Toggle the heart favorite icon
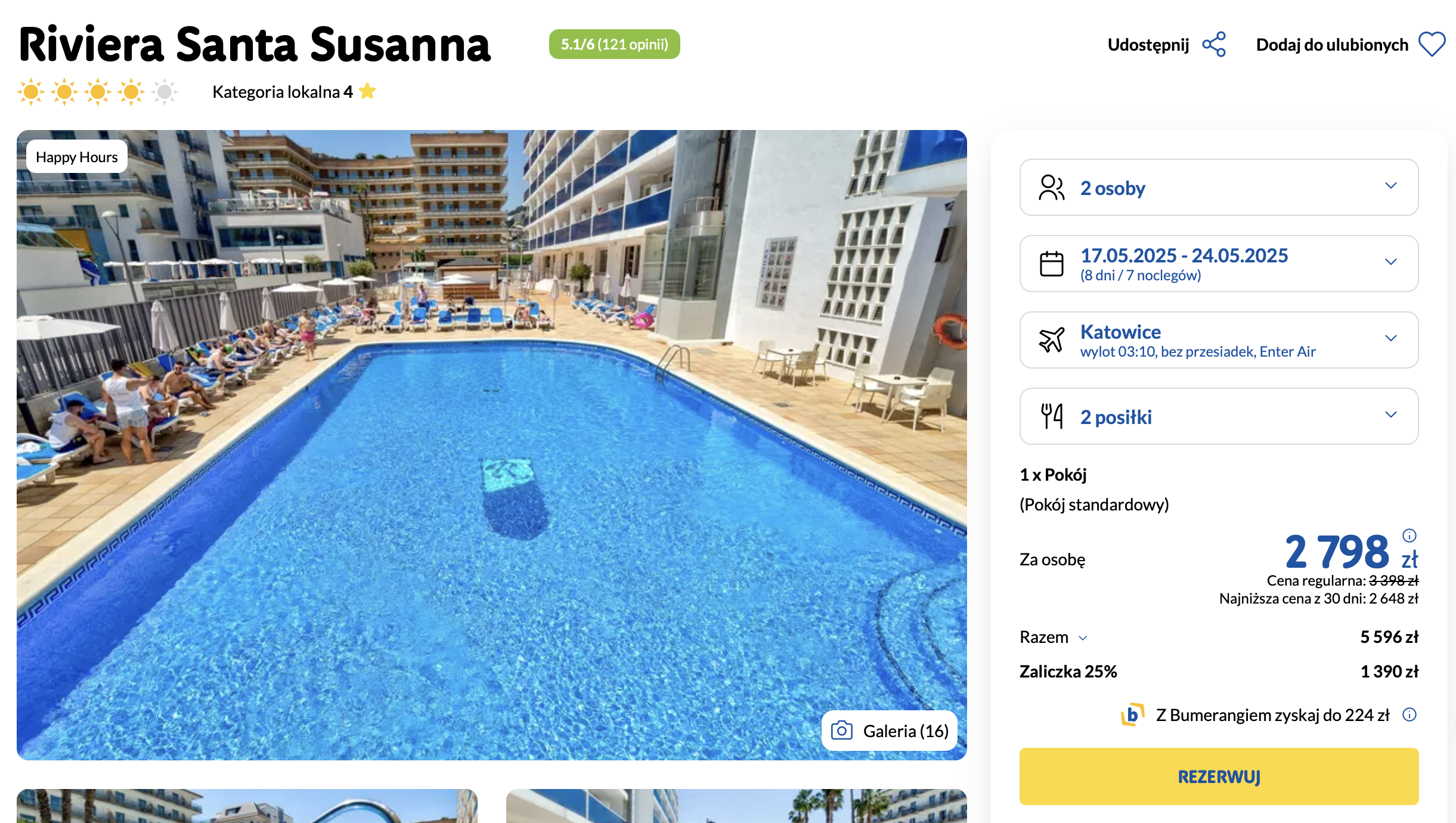This screenshot has width=1456, height=823. tap(1432, 45)
